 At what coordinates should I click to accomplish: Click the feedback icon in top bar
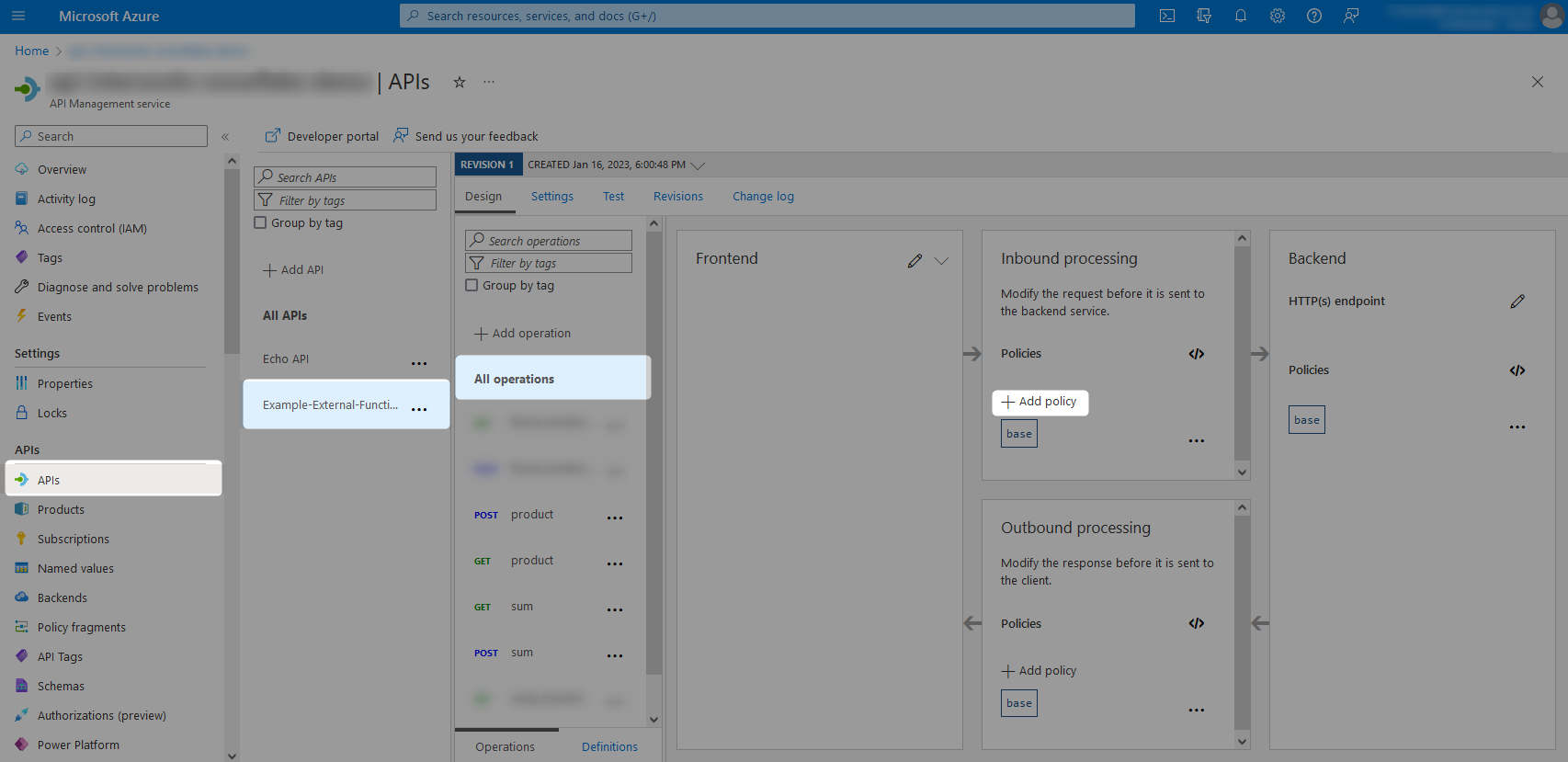pos(1351,16)
